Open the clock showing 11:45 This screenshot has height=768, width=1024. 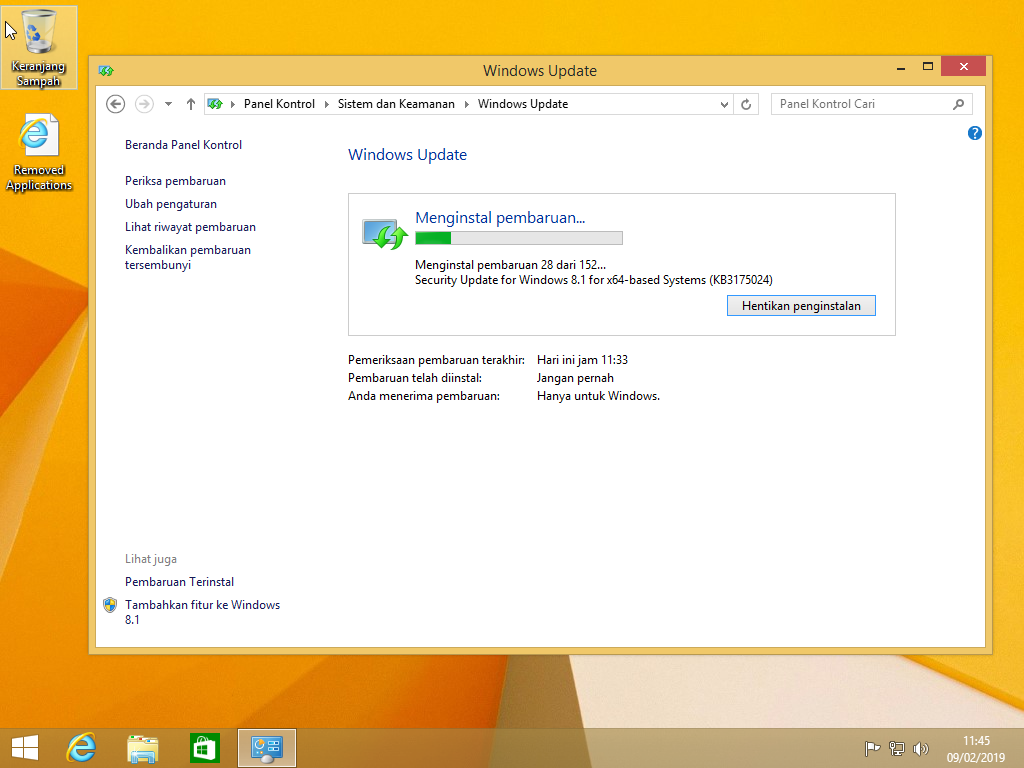pyautogui.click(x=976, y=748)
